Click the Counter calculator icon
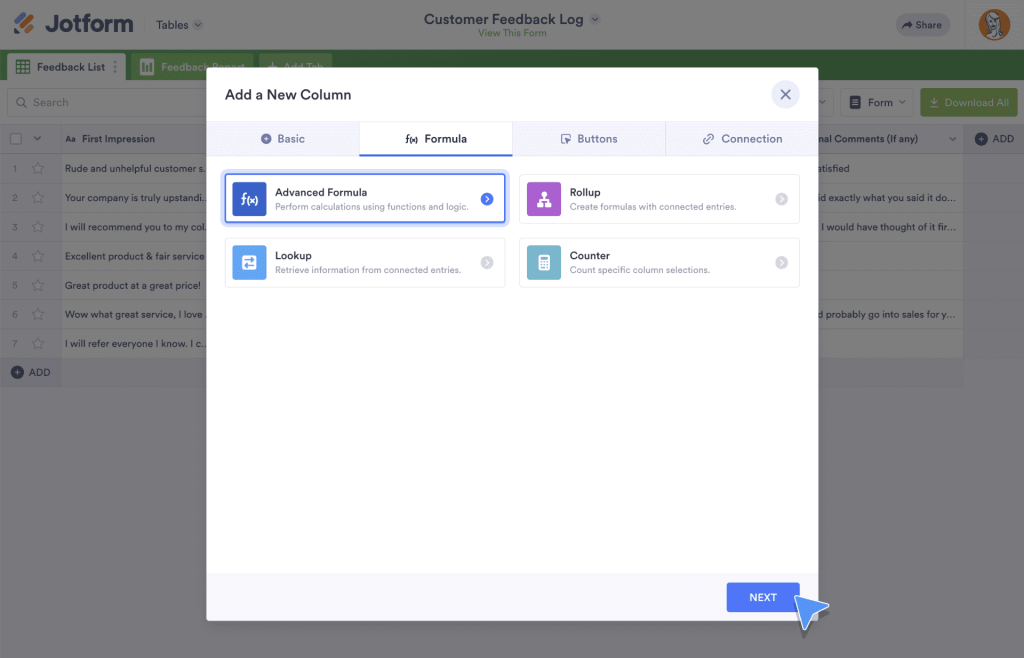The width and height of the screenshot is (1024, 658). tap(544, 262)
